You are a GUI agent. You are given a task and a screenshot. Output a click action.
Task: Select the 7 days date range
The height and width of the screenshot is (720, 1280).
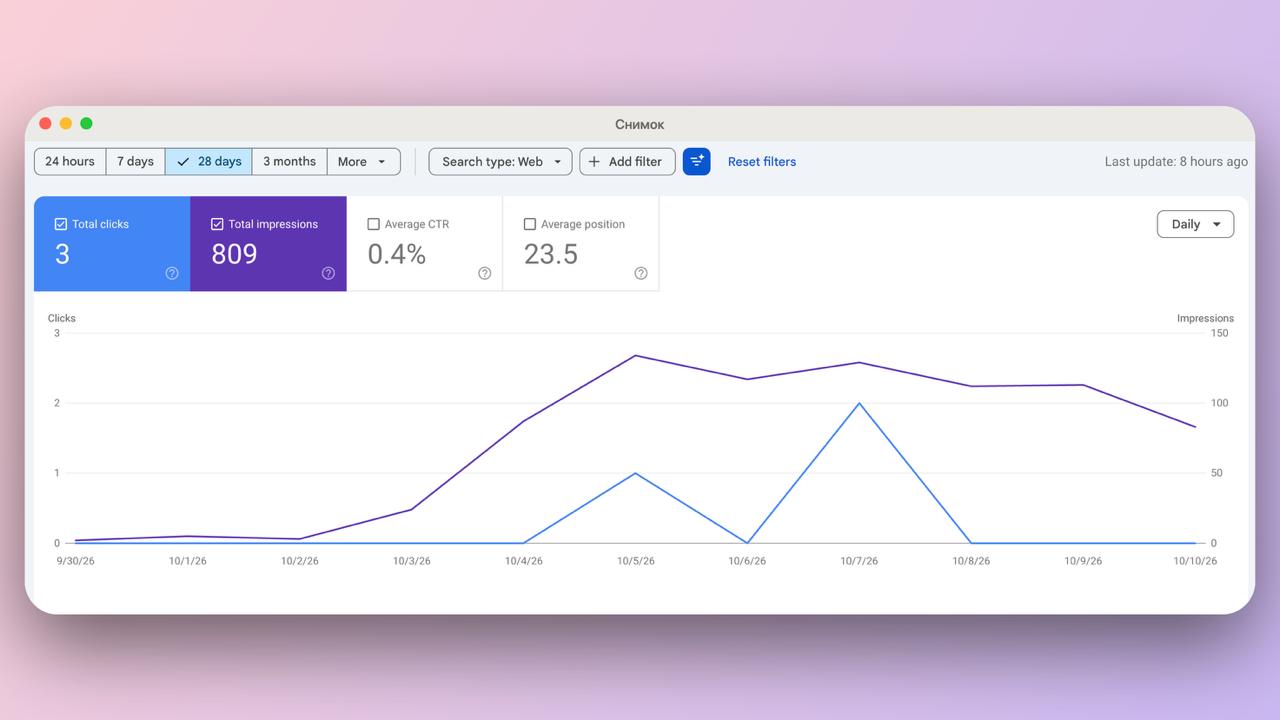(x=135, y=161)
